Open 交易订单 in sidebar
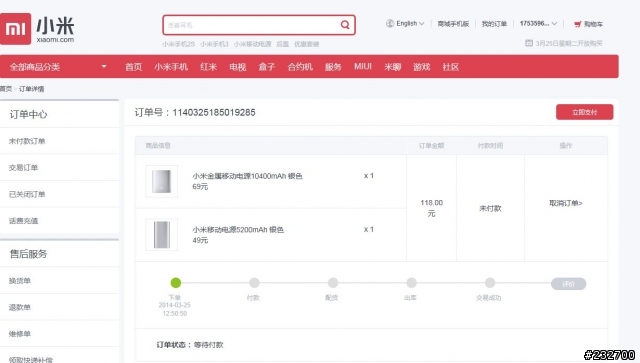Image resolution: width=640 pixels, height=363 pixels. (23, 167)
